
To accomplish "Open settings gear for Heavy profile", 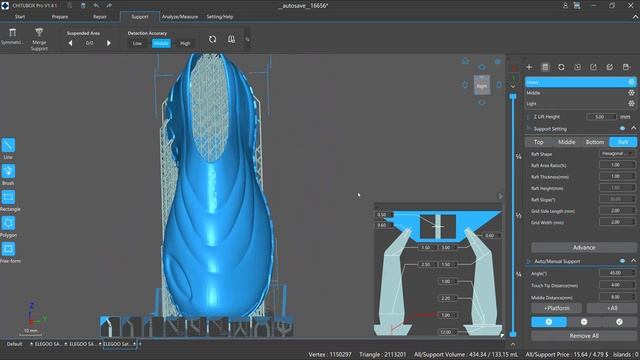I will 631,82.
